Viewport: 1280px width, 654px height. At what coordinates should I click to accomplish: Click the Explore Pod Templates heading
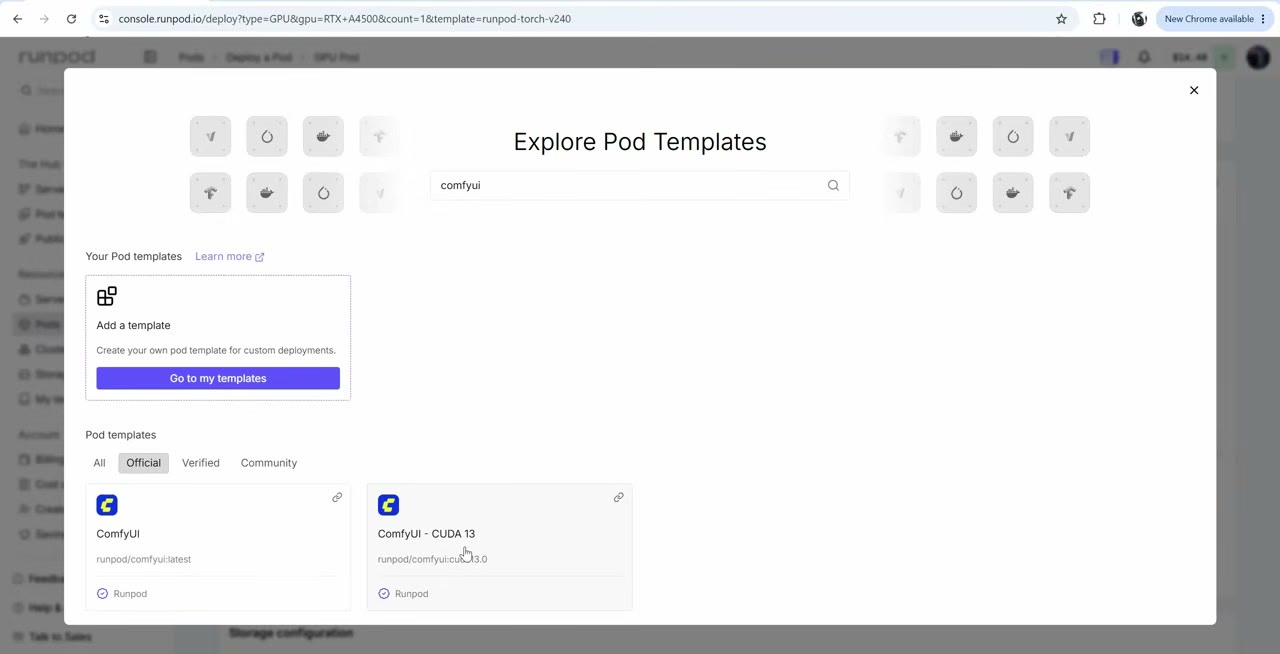click(x=640, y=142)
